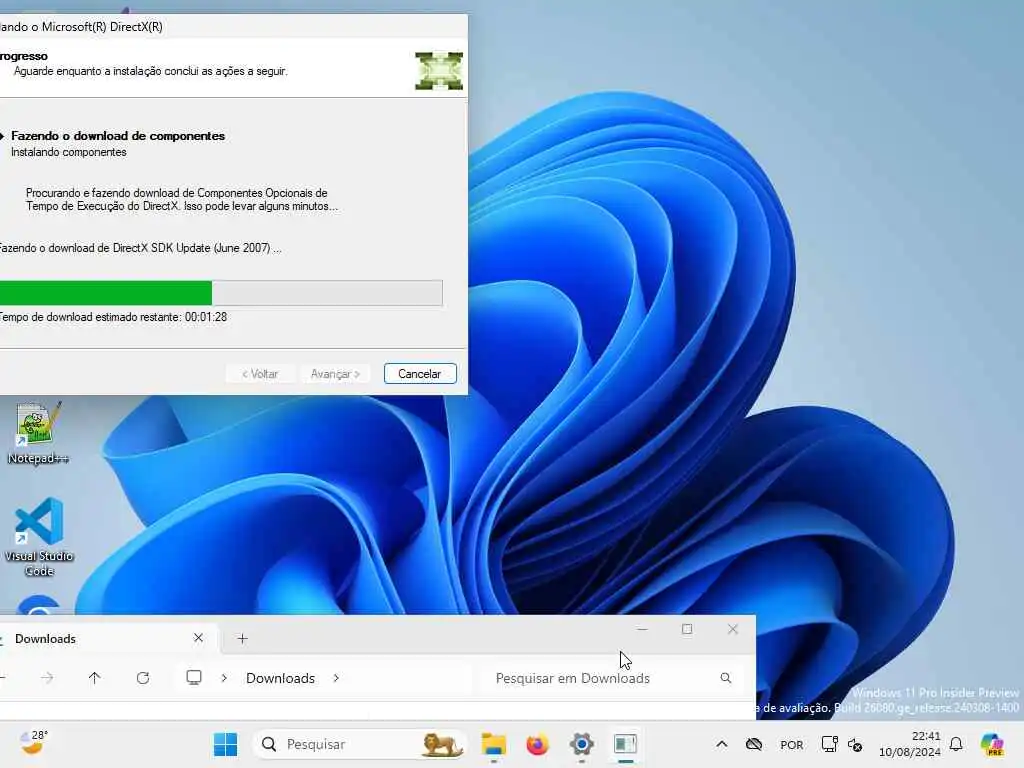Expand the chevron after the PC icon
This screenshot has width=1024, height=768.
point(224,678)
